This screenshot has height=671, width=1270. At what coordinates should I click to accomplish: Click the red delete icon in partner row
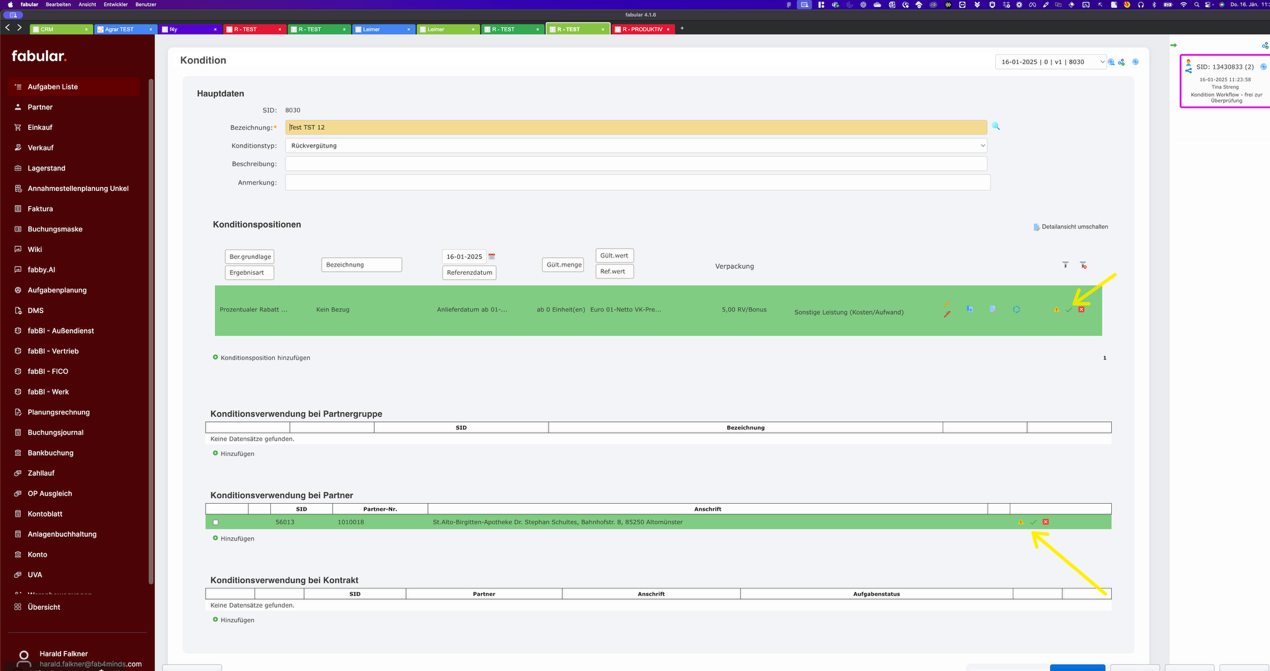(x=1046, y=522)
